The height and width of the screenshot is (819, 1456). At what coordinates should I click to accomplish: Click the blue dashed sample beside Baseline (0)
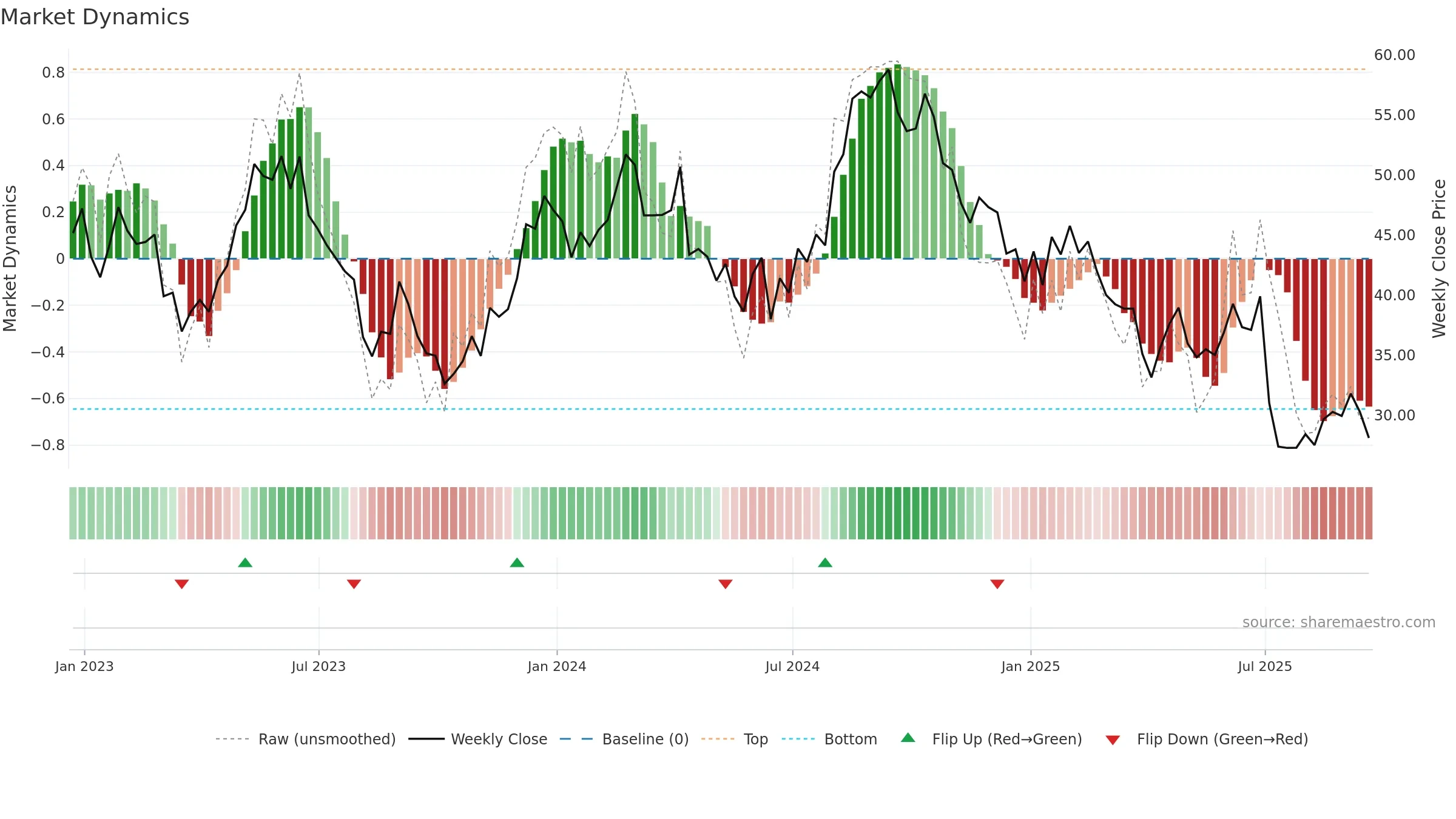coord(576,739)
